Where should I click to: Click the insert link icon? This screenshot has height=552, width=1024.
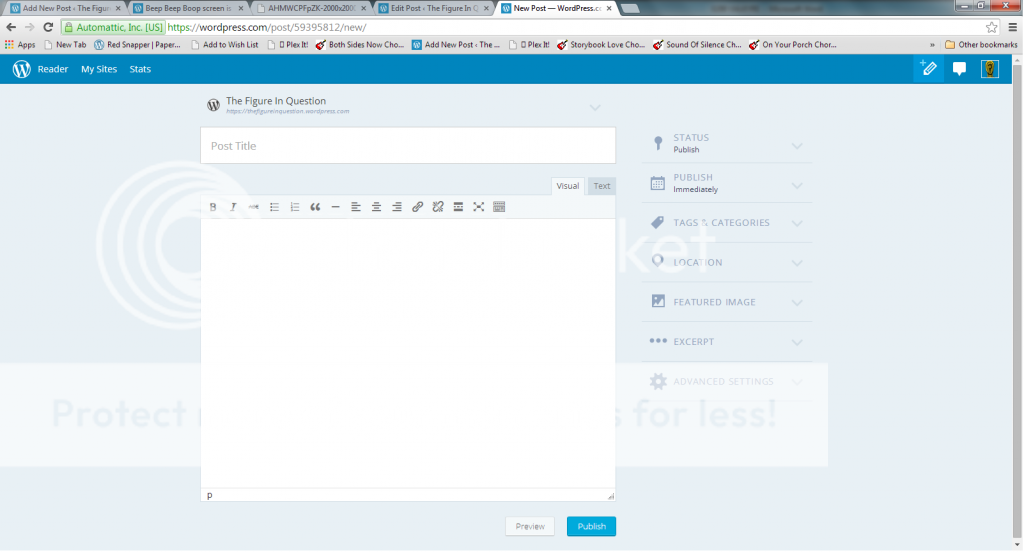click(x=417, y=207)
